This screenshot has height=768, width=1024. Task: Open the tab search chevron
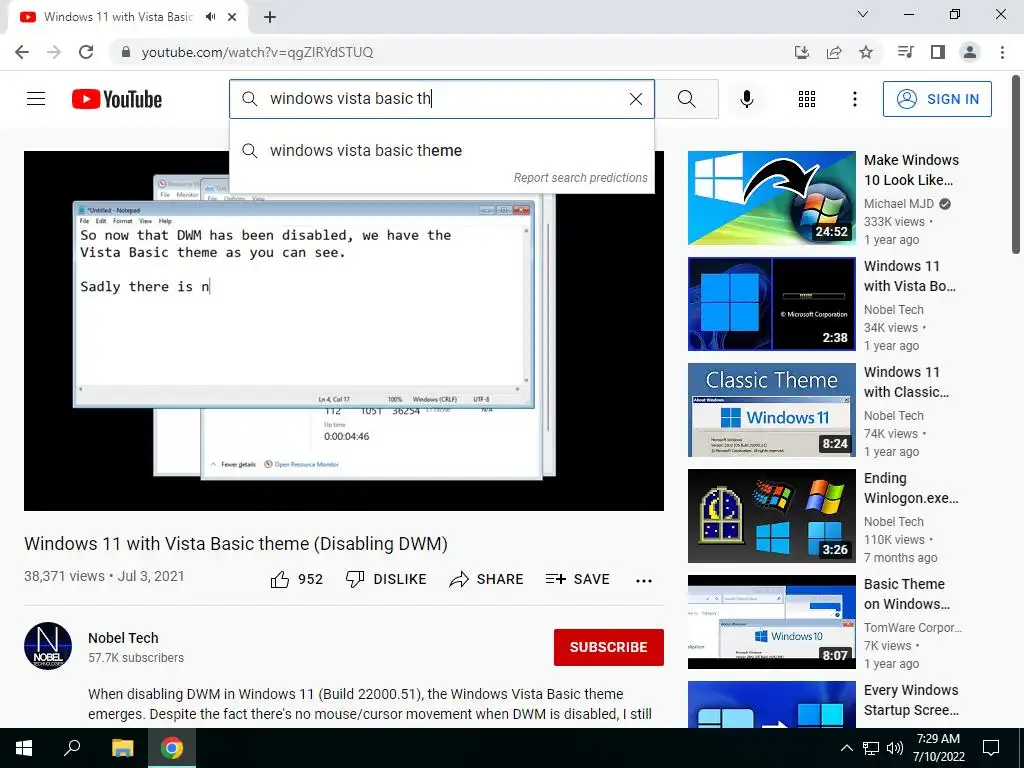pyautogui.click(x=863, y=14)
